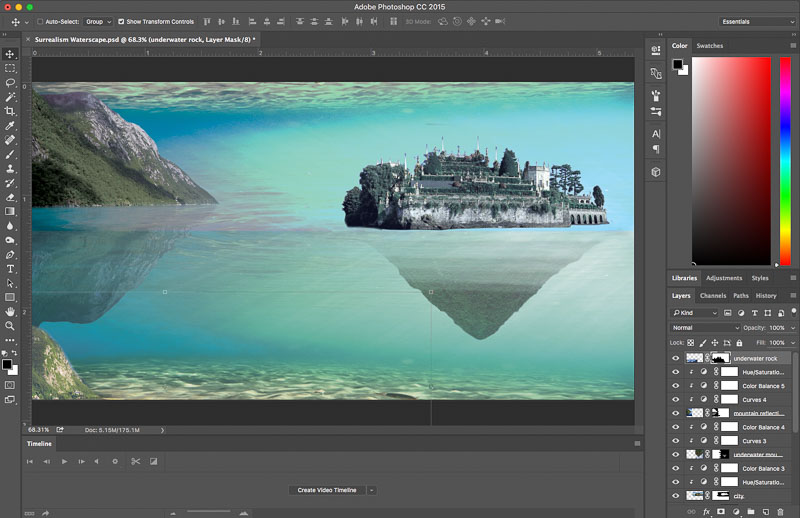This screenshot has height=518, width=800.
Task: Open the Paragraph panel icon
Action: [x=656, y=149]
